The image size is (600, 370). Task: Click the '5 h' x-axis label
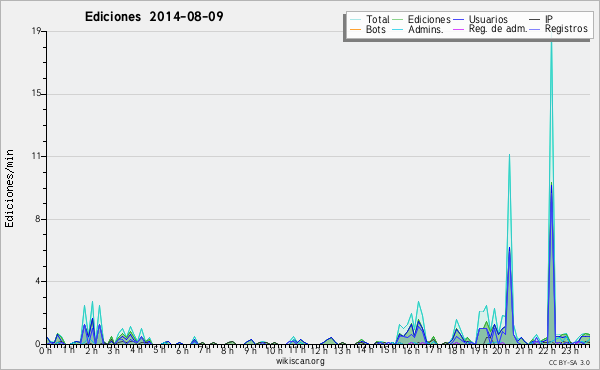coord(159,350)
